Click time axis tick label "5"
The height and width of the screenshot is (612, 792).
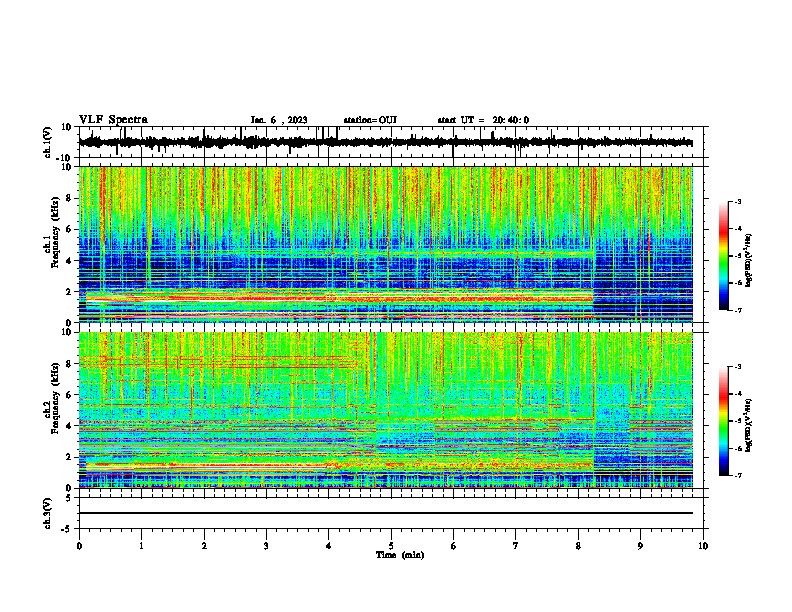click(391, 546)
